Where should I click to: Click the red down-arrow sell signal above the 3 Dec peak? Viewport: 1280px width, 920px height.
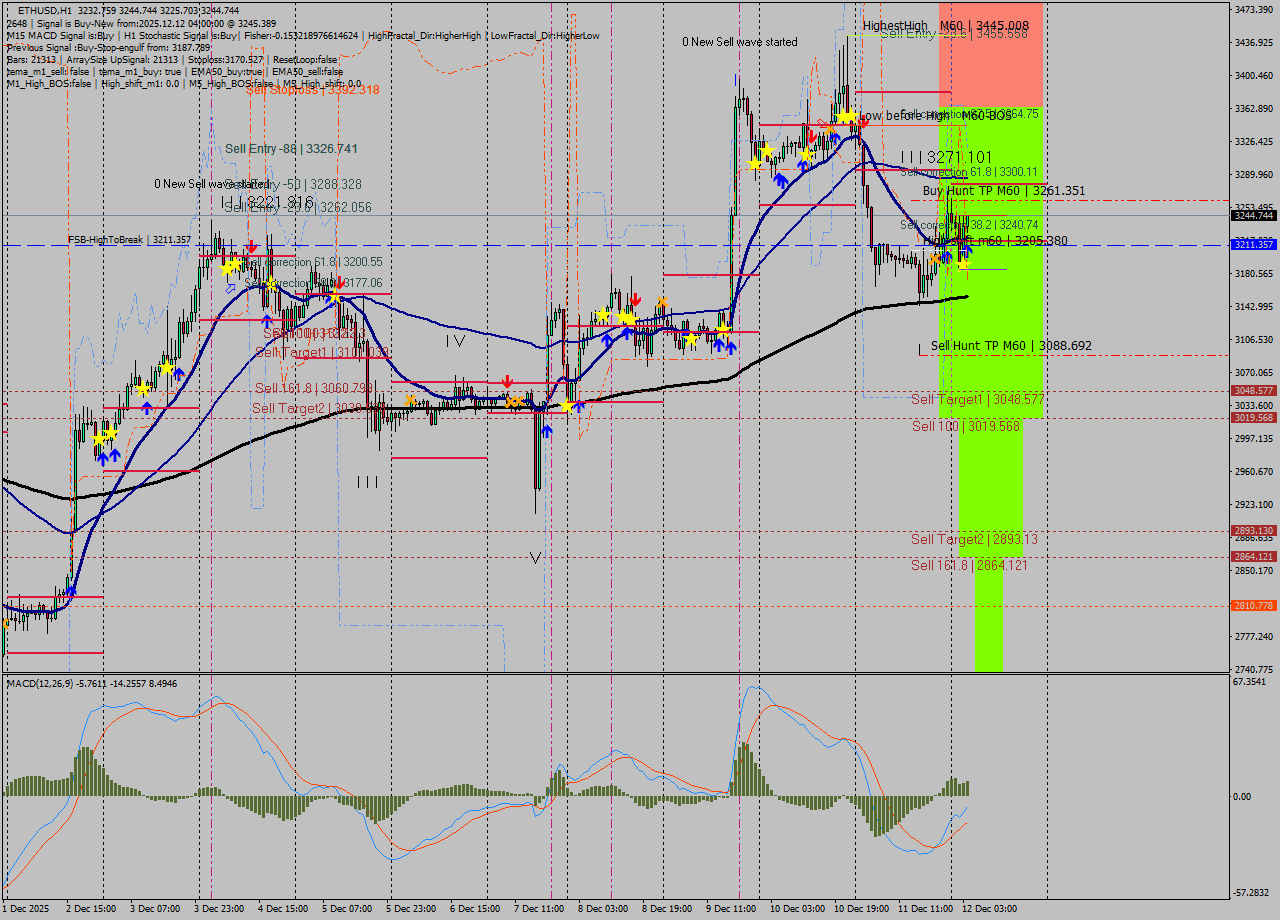point(251,246)
